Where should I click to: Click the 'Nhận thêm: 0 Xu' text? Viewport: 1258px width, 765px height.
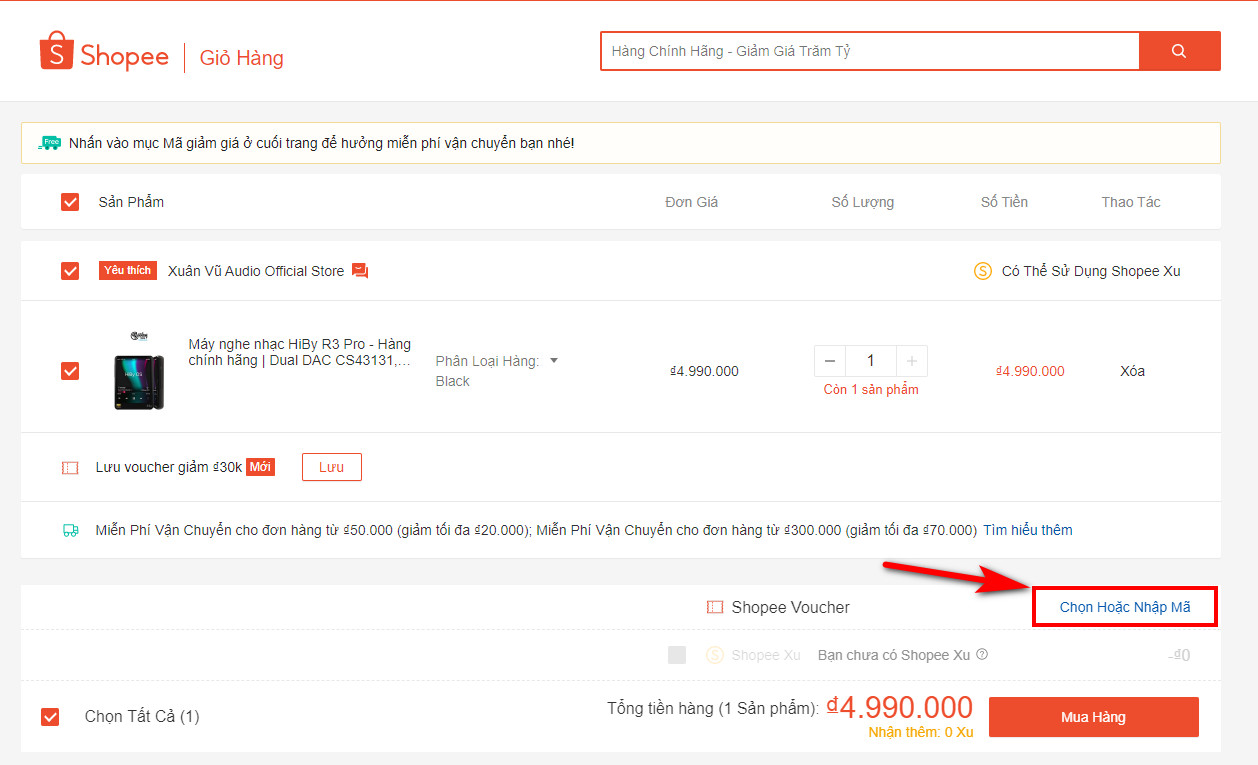[921, 732]
